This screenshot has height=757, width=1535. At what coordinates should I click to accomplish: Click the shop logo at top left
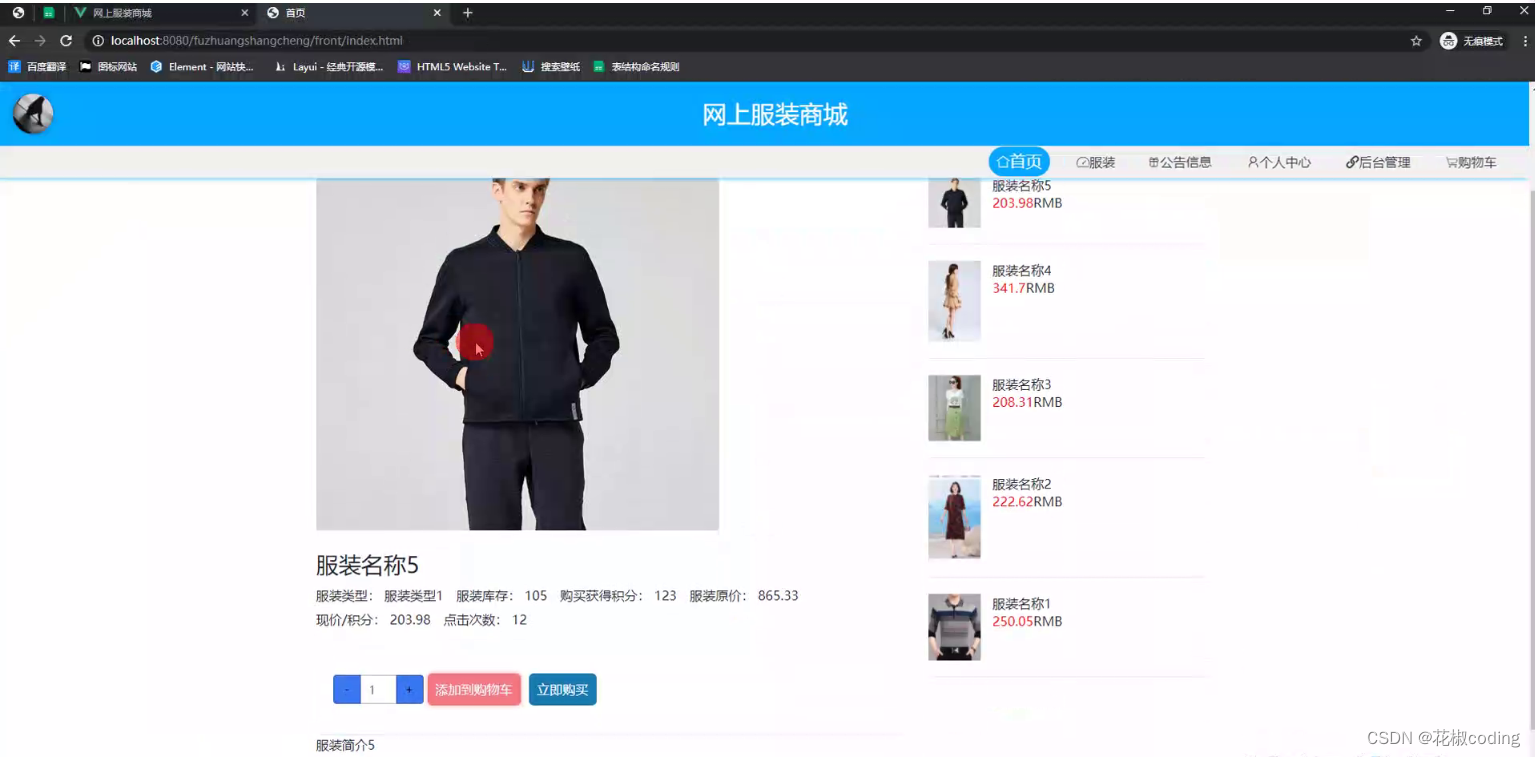(x=33, y=113)
